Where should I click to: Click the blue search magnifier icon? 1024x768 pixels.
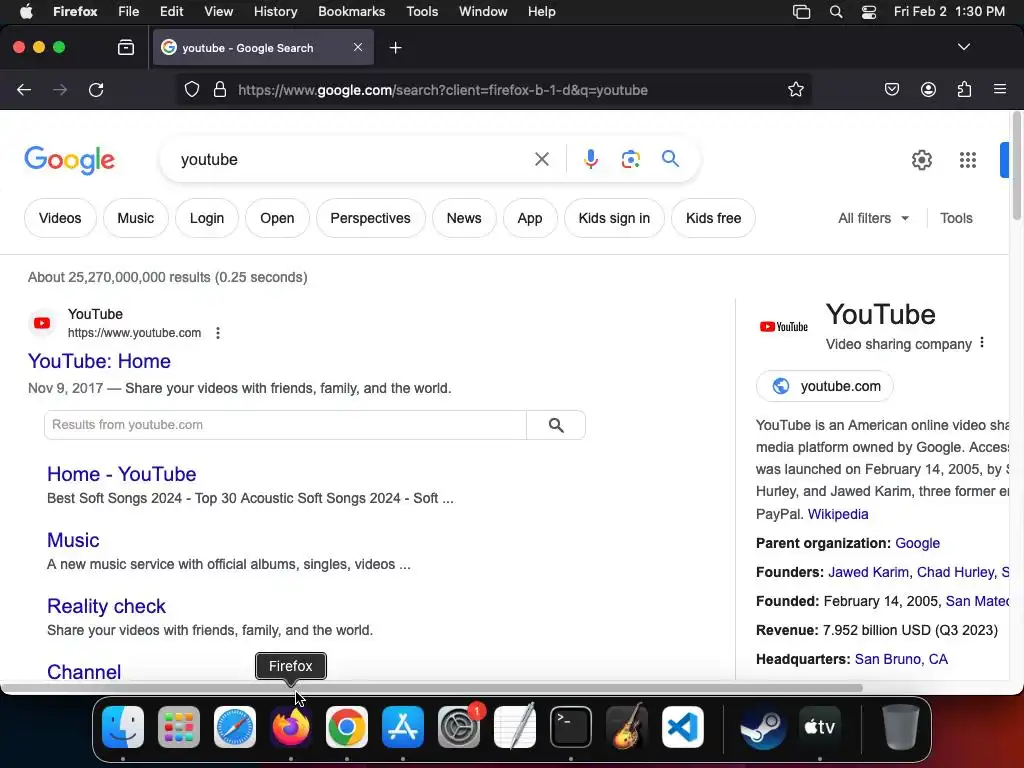670,159
